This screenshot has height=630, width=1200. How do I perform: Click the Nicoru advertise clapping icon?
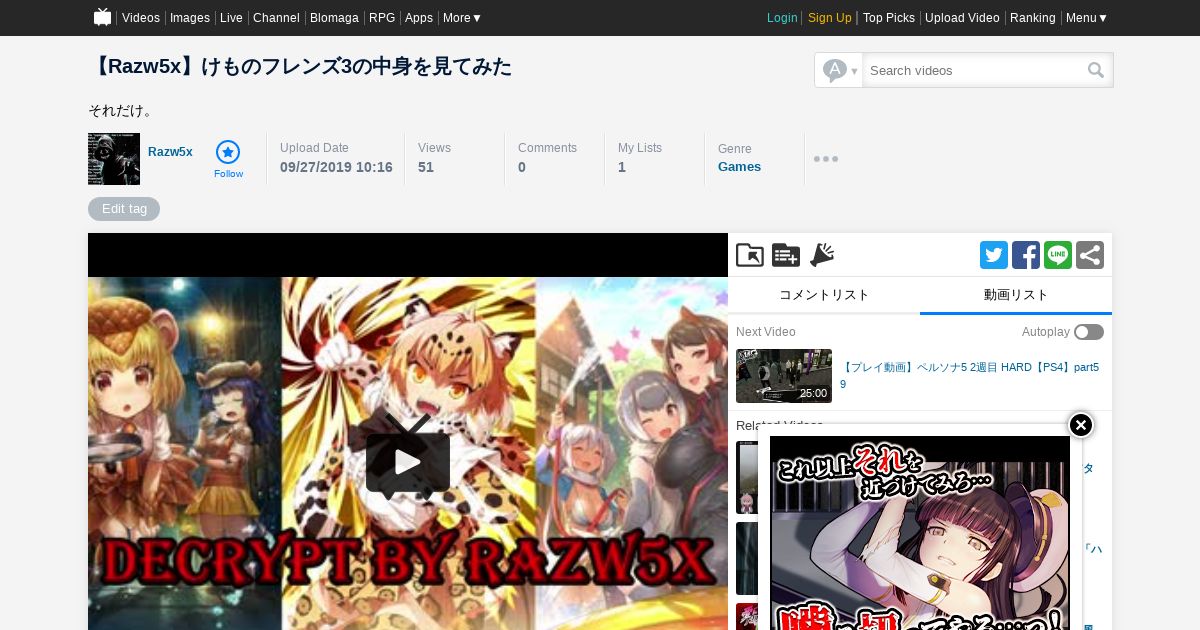point(822,255)
